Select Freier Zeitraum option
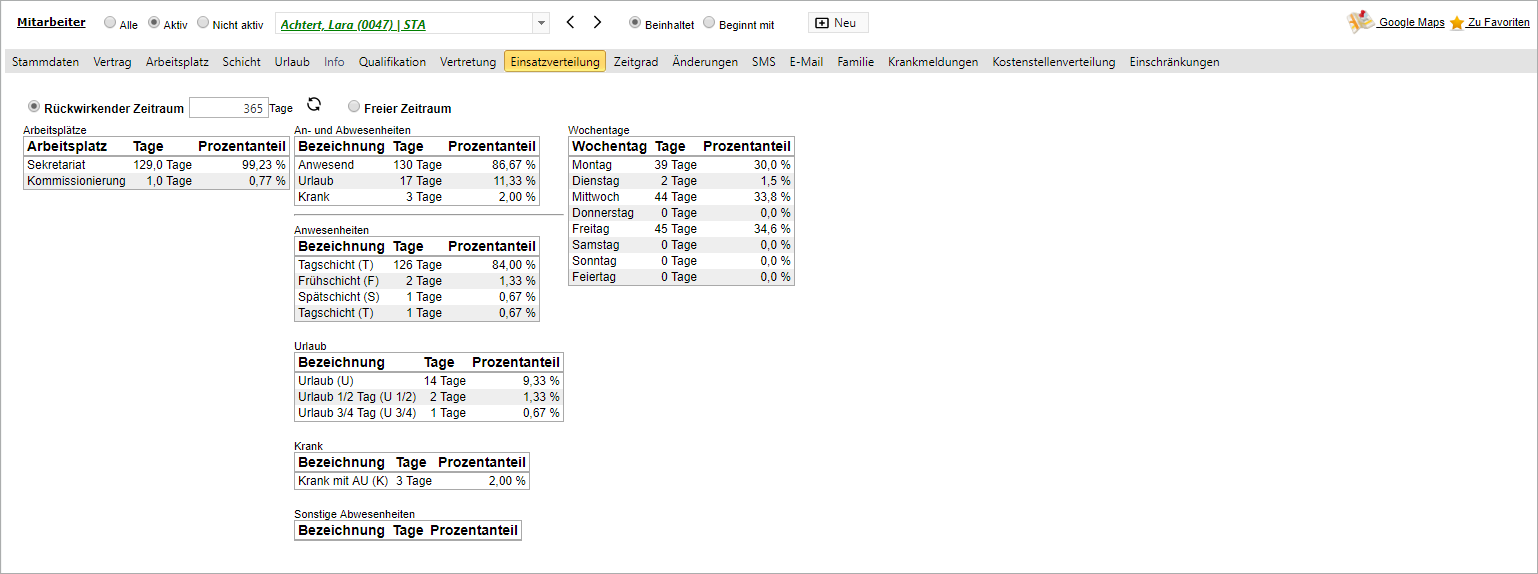The image size is (1538, 574). point(354,106)
